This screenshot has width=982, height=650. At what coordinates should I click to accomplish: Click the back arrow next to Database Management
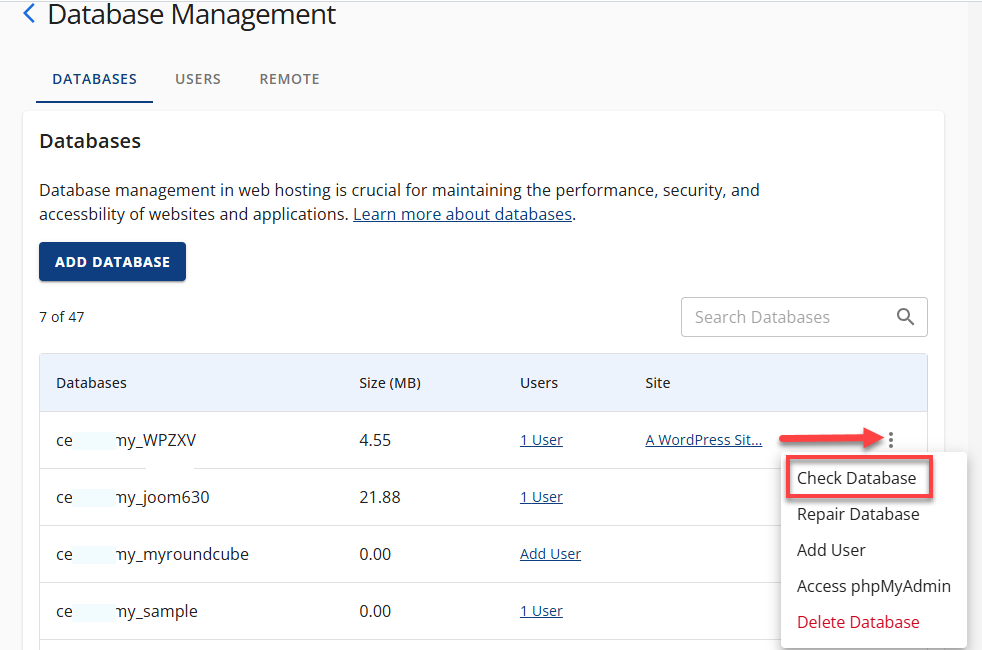[x=28, y=13]
